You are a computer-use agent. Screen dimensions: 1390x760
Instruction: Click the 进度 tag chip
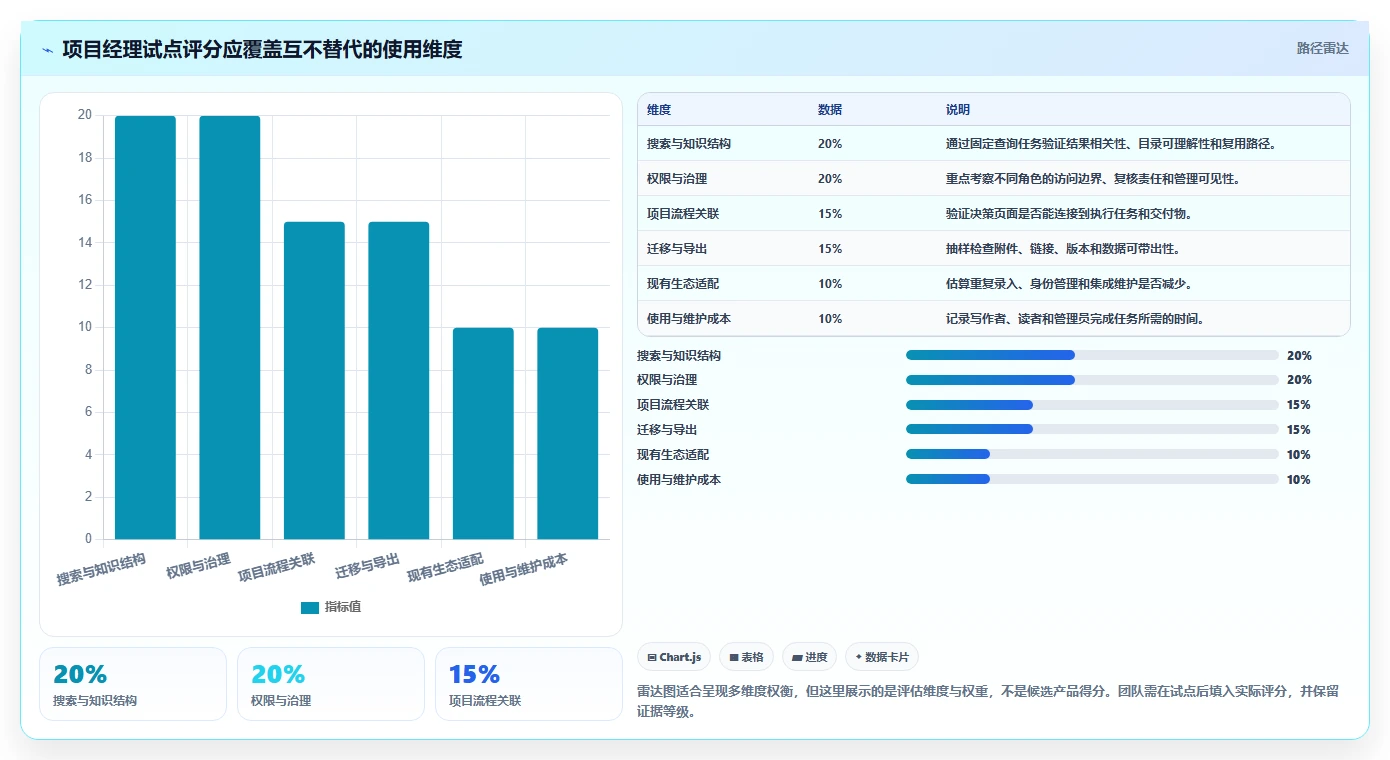(809, 657)
